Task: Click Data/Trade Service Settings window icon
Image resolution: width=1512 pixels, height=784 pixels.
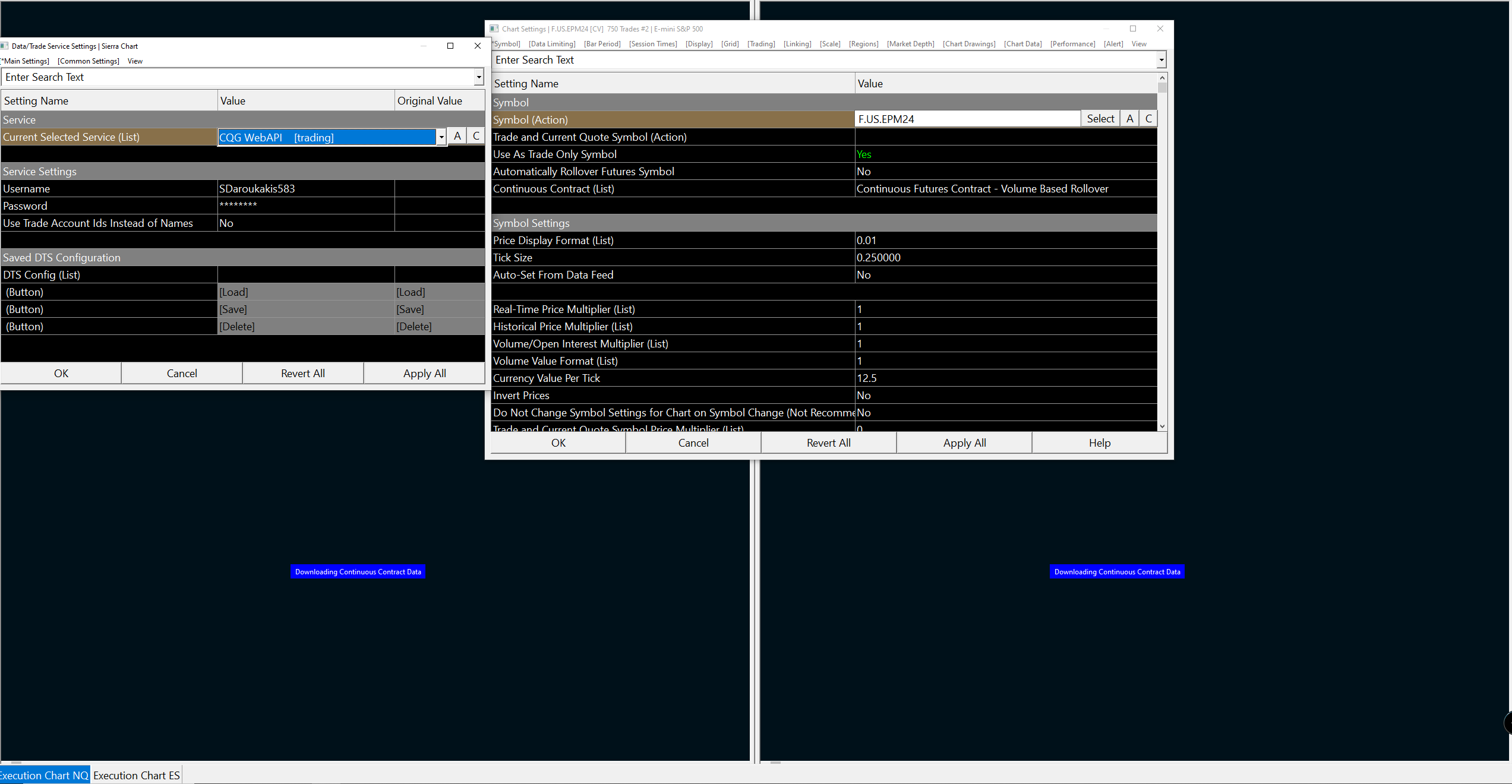Action: pyautogui.click(x=5, y=46)
